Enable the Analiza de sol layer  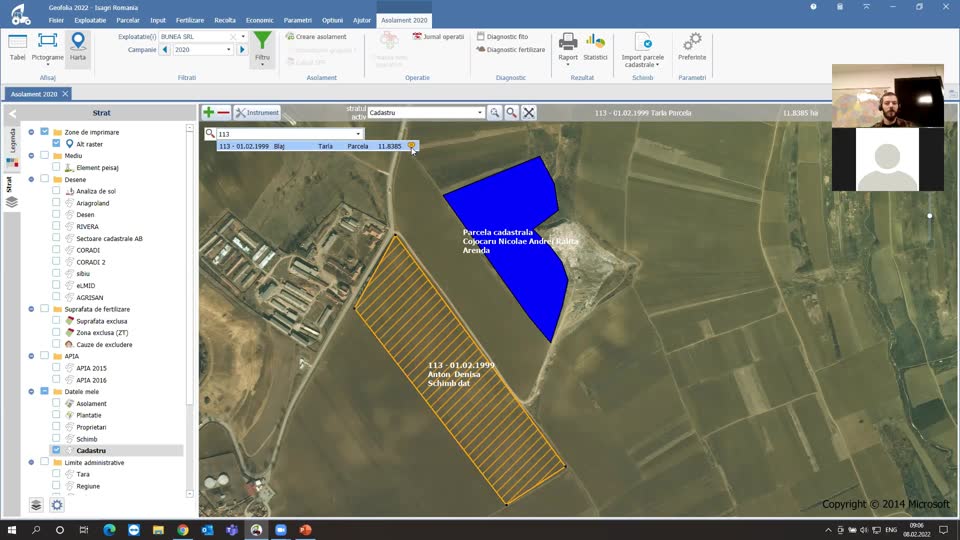(x=56, y=191)
